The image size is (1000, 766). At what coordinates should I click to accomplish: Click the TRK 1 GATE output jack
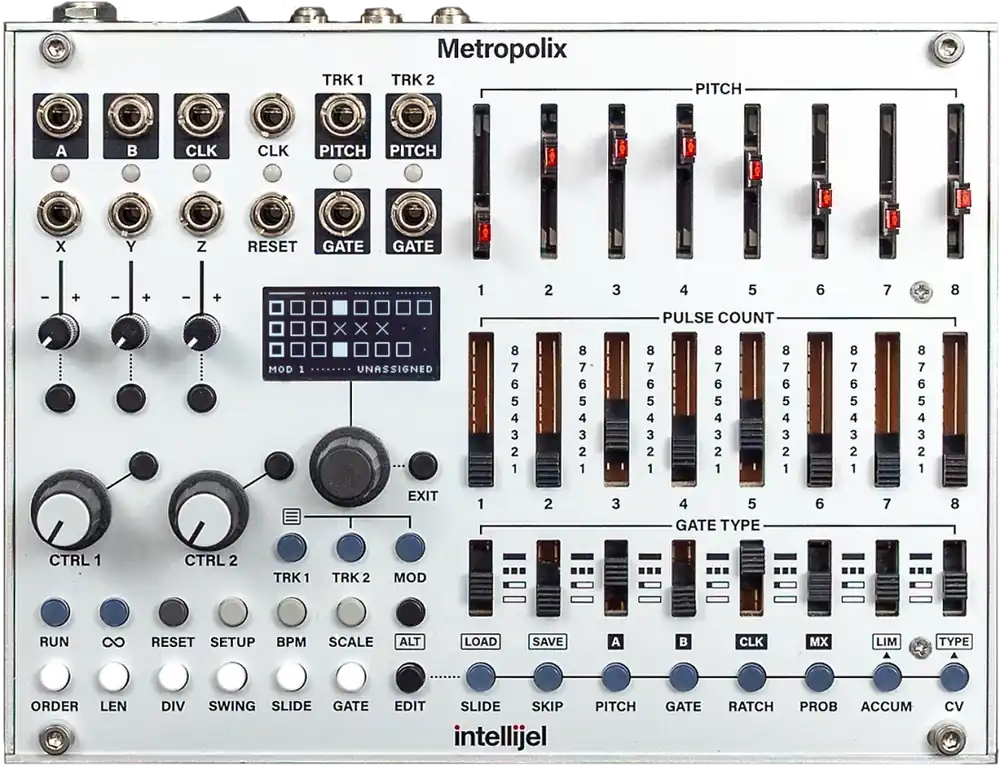tap(342, 214)
